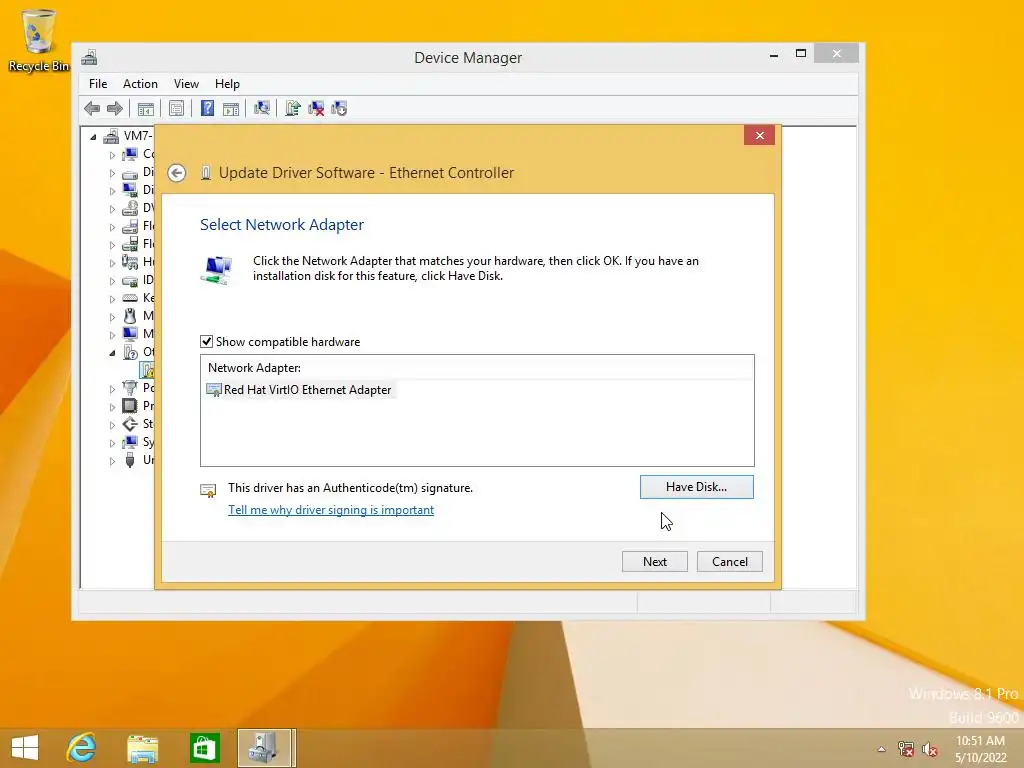Viewport: 1024px width, 768px height.
Task: Click the Back arrow in Device Manager toolbar
Action: 92,108
